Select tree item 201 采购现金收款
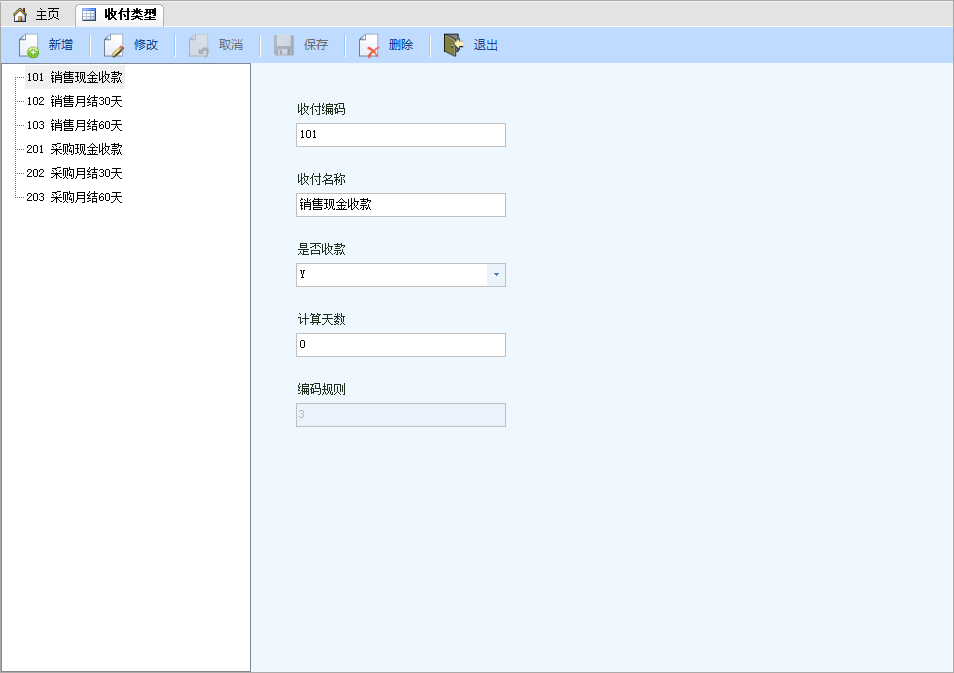The image size is (954, 673). point(74,149)
